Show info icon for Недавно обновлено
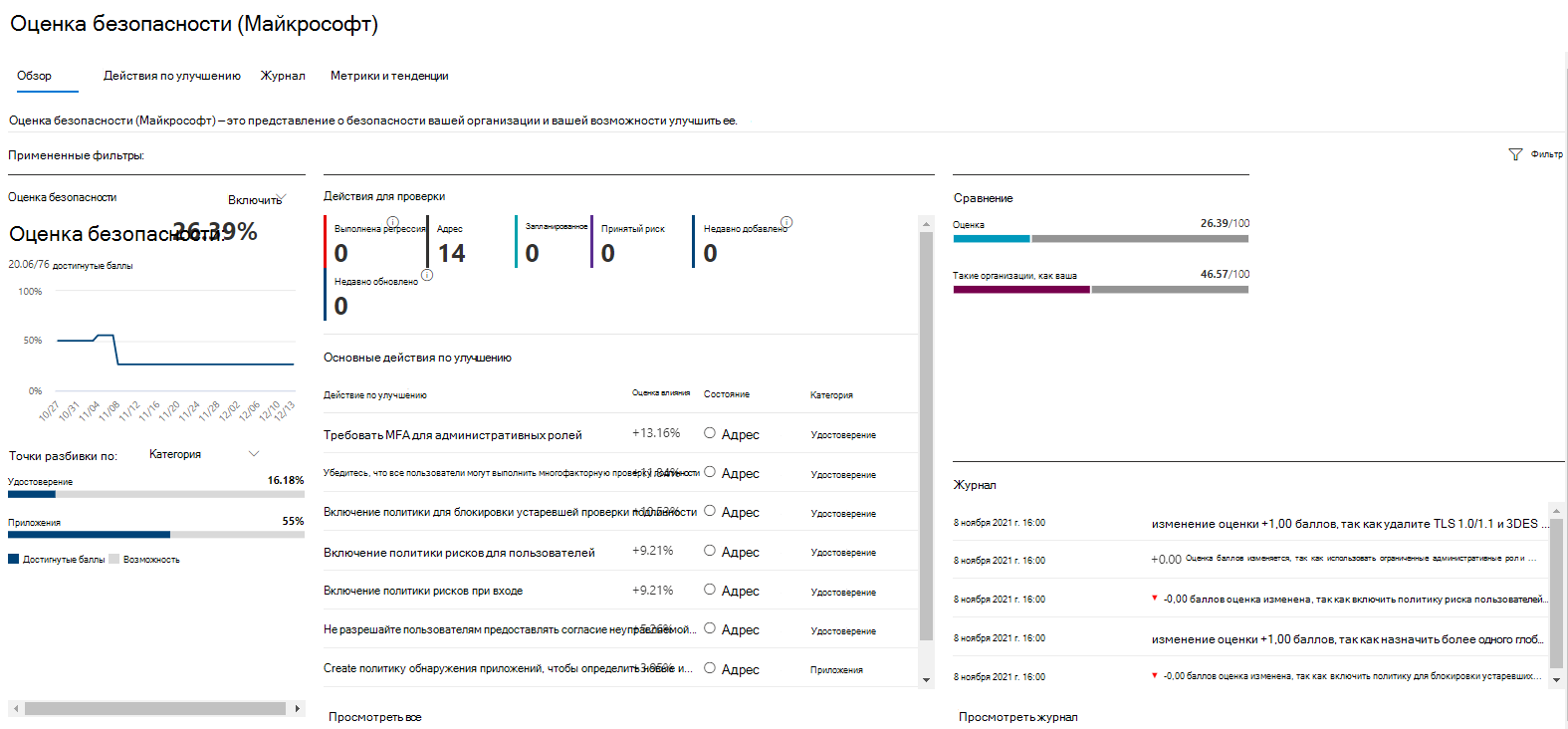This screenshot has height=729, width=1568. (427, 275)
